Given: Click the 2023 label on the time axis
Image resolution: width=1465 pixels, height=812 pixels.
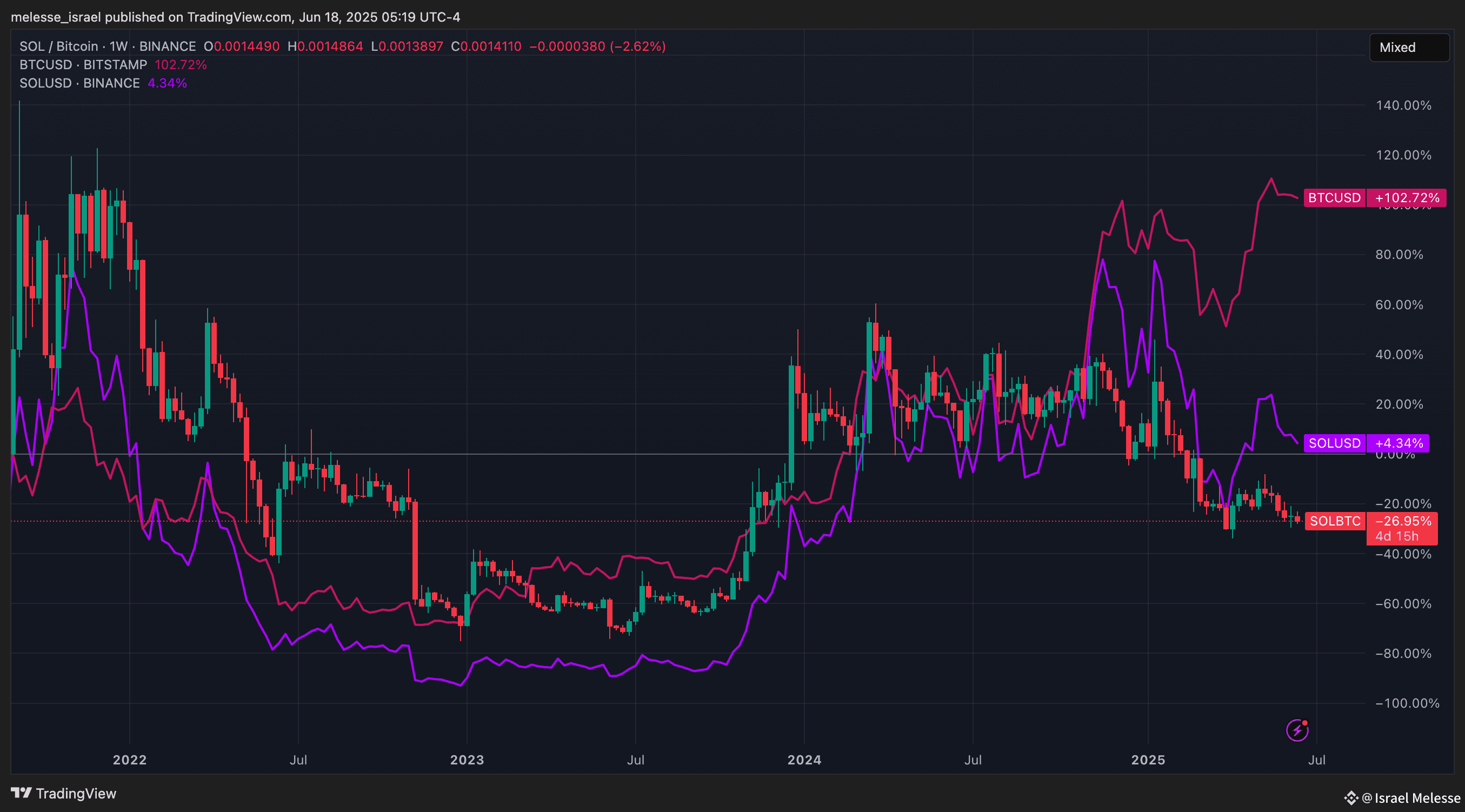Looking at the screenshot, I should click(467, 760).
